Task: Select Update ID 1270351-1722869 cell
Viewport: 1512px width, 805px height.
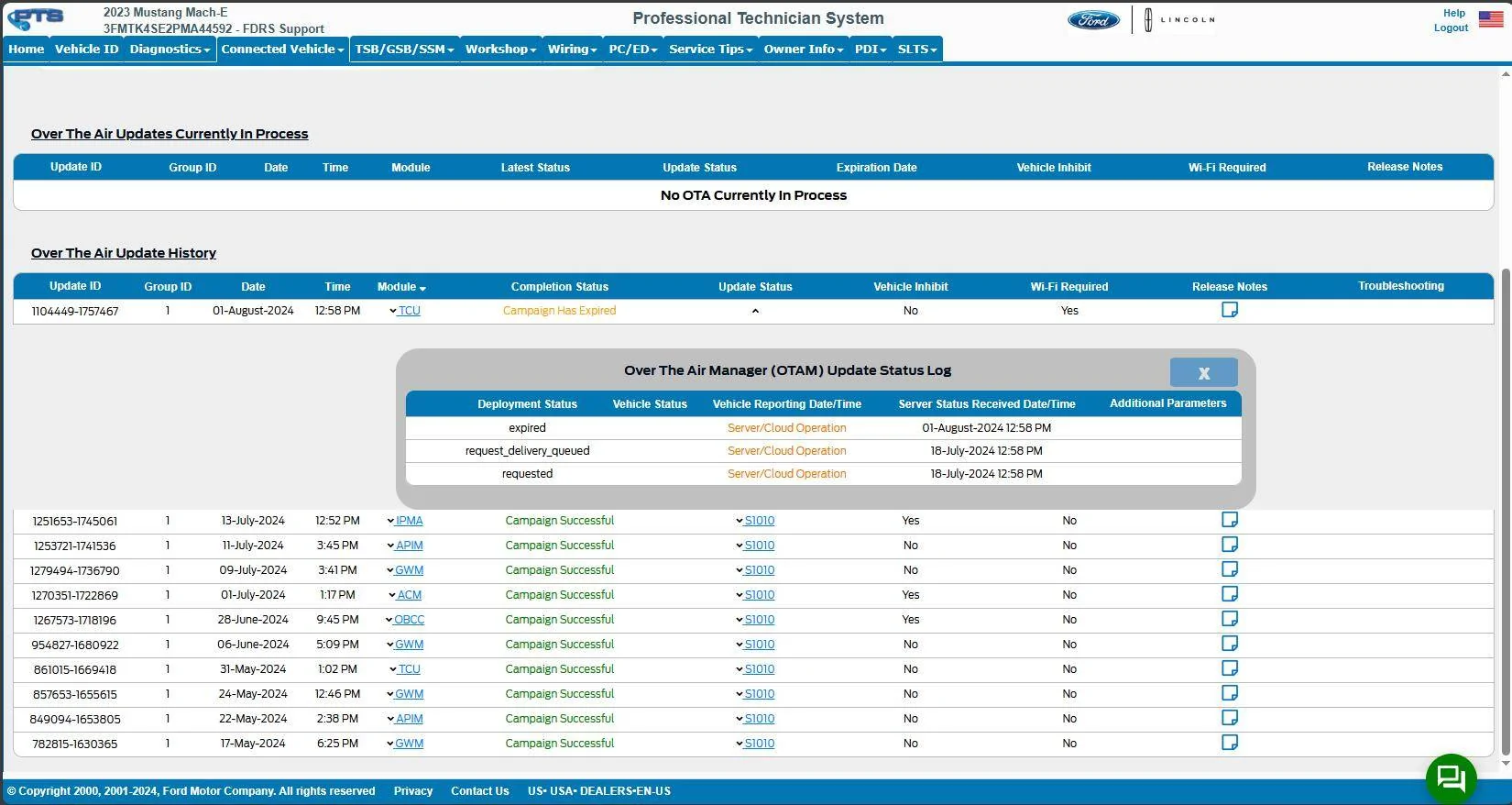Action: point(75,595)
